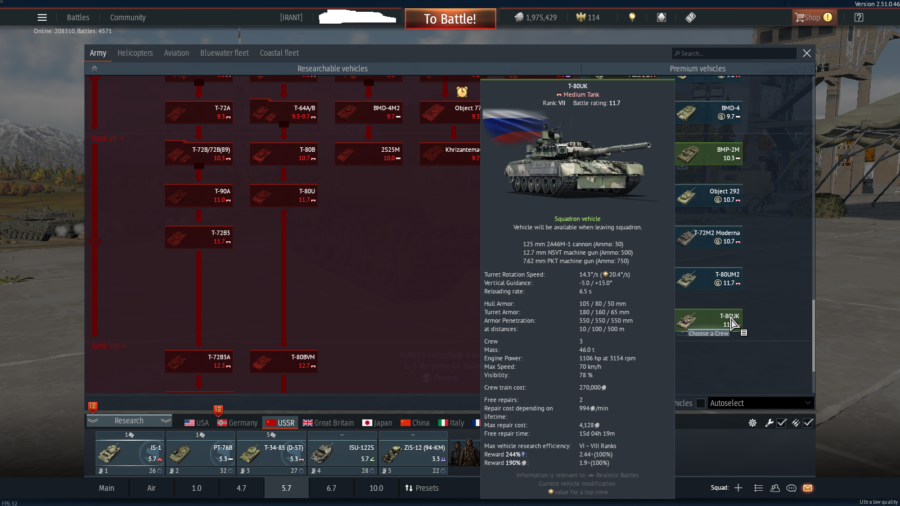Viewport: 900px width, 506px height.
Task: Toggle the checkbox left of Autoselect
Action: (700, 403)
